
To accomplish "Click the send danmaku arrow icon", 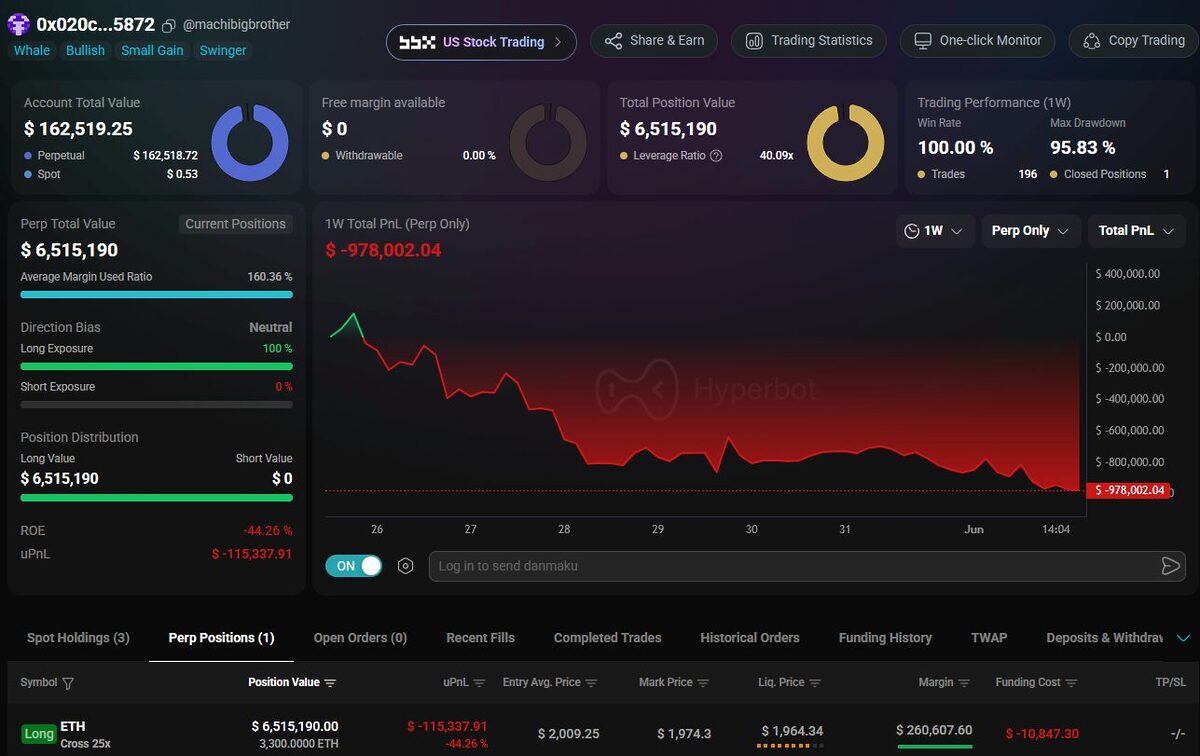I will 1170,566.
